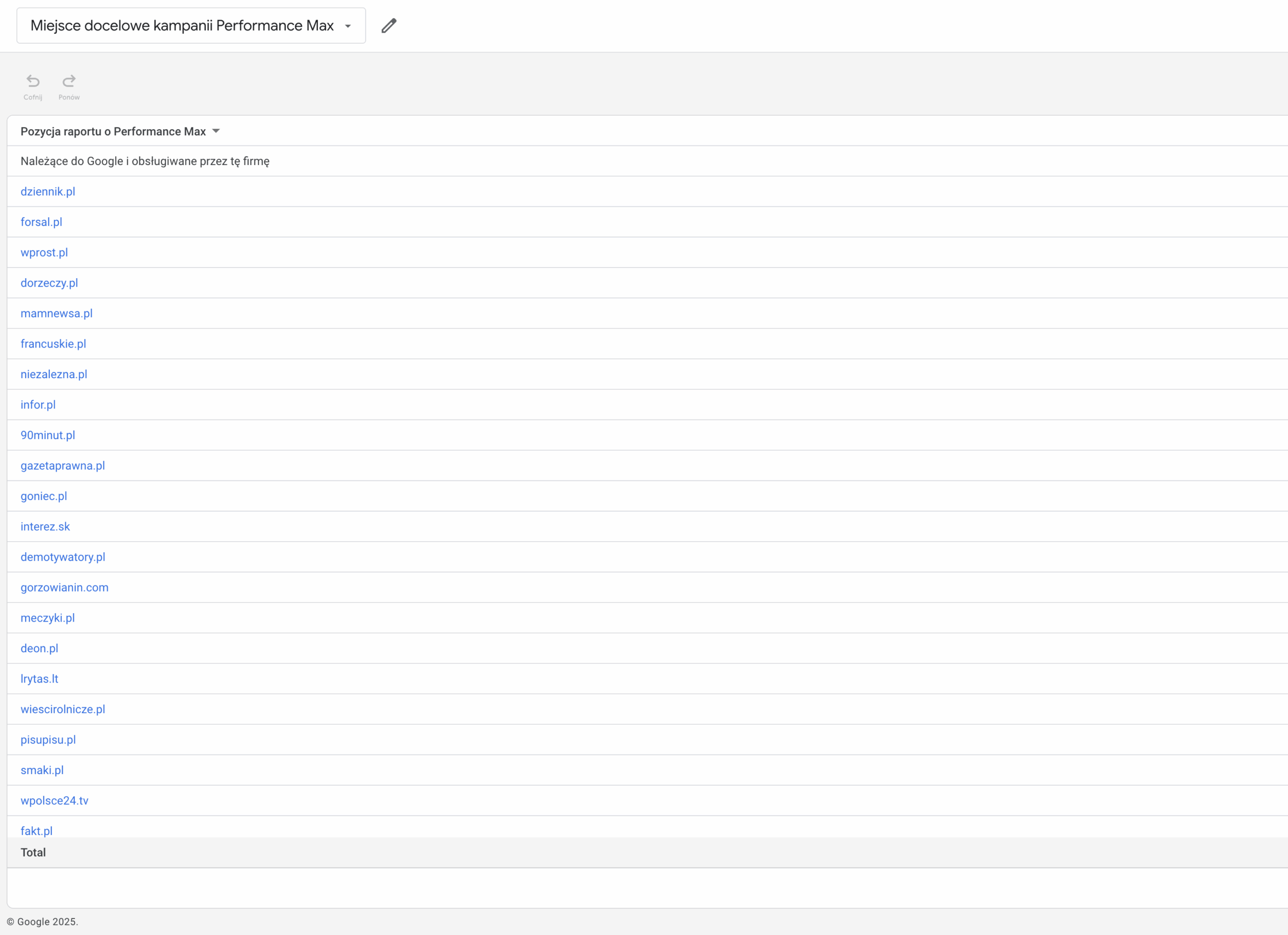Viewport: 1288px width, 935px height.
Task: Click the Total row label
Action: pos(33,853)
